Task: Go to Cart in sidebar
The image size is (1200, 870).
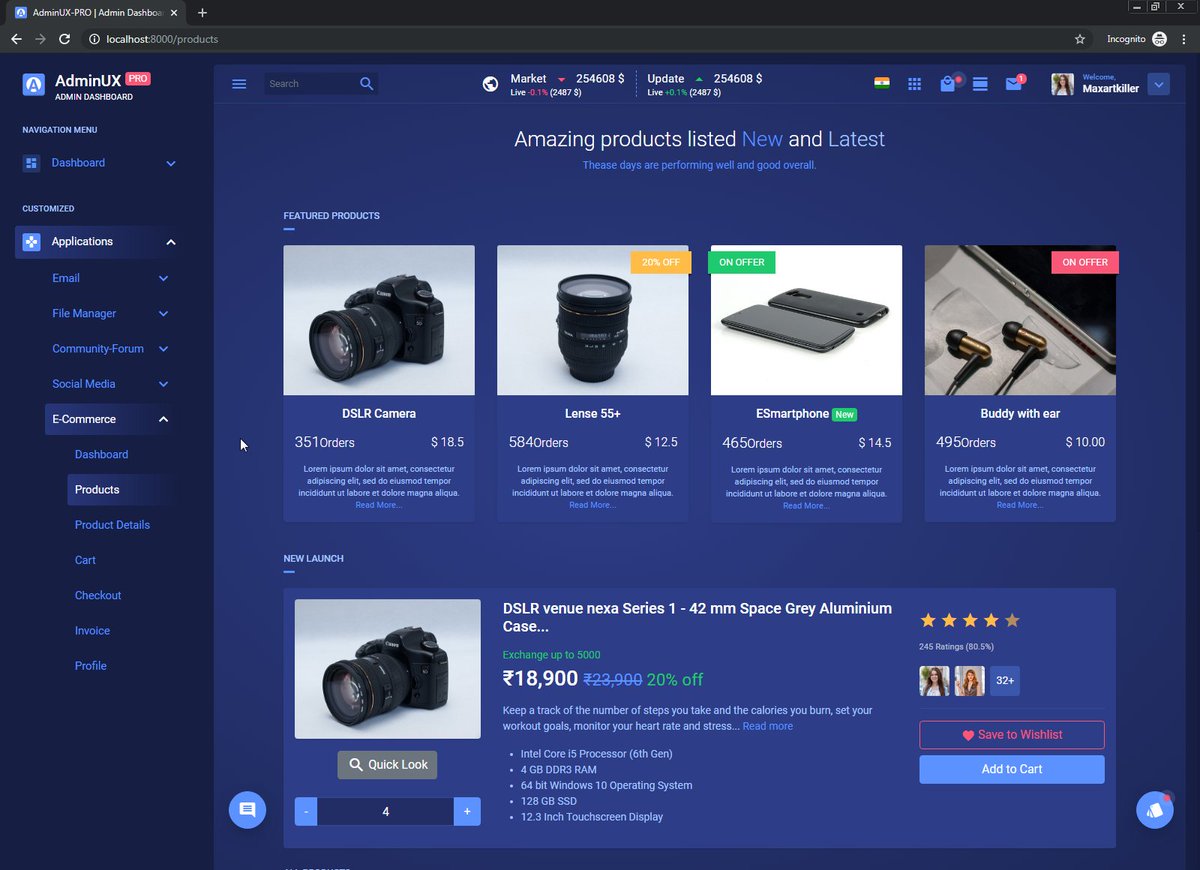Action: 85,560
